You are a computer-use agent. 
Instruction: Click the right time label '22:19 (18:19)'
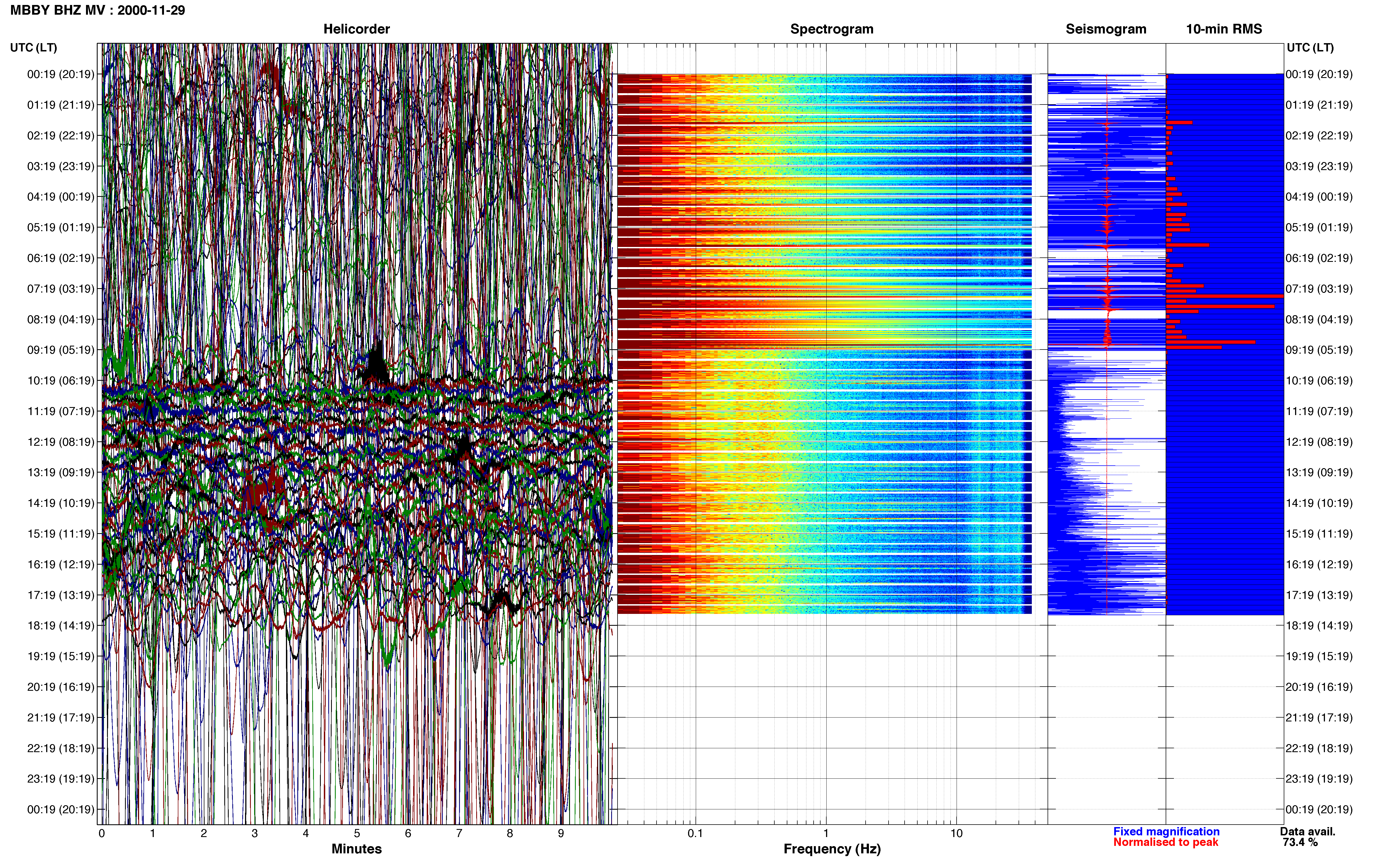tap(1319, 748)
